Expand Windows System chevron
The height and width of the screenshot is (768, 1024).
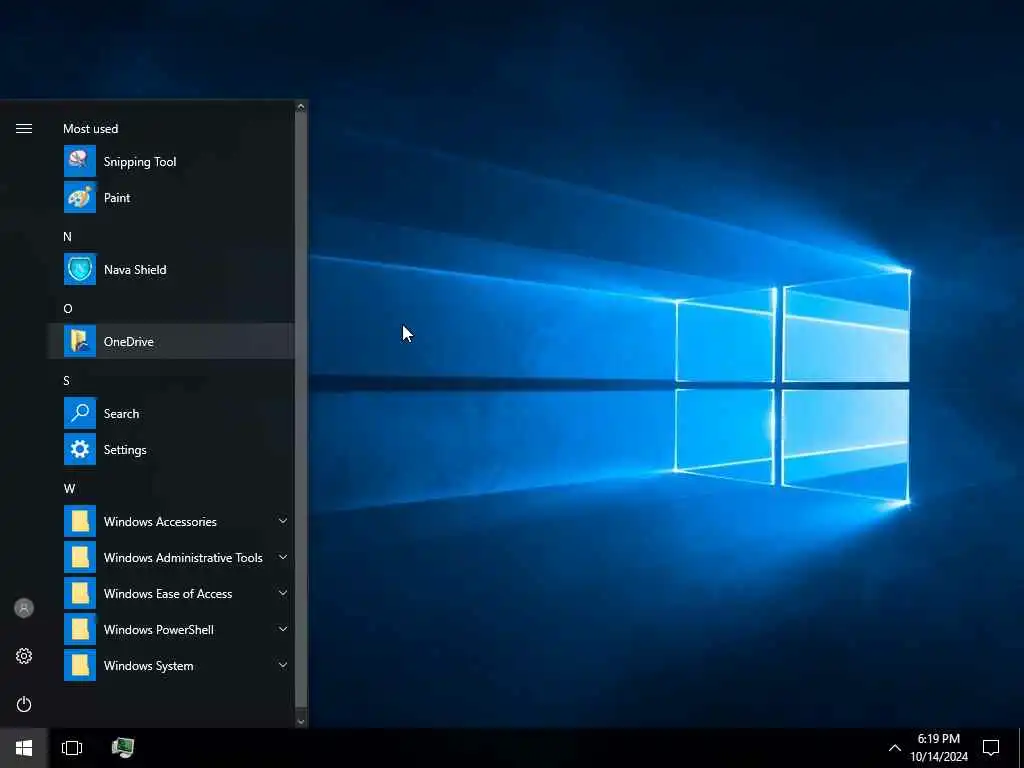[283, 665]
